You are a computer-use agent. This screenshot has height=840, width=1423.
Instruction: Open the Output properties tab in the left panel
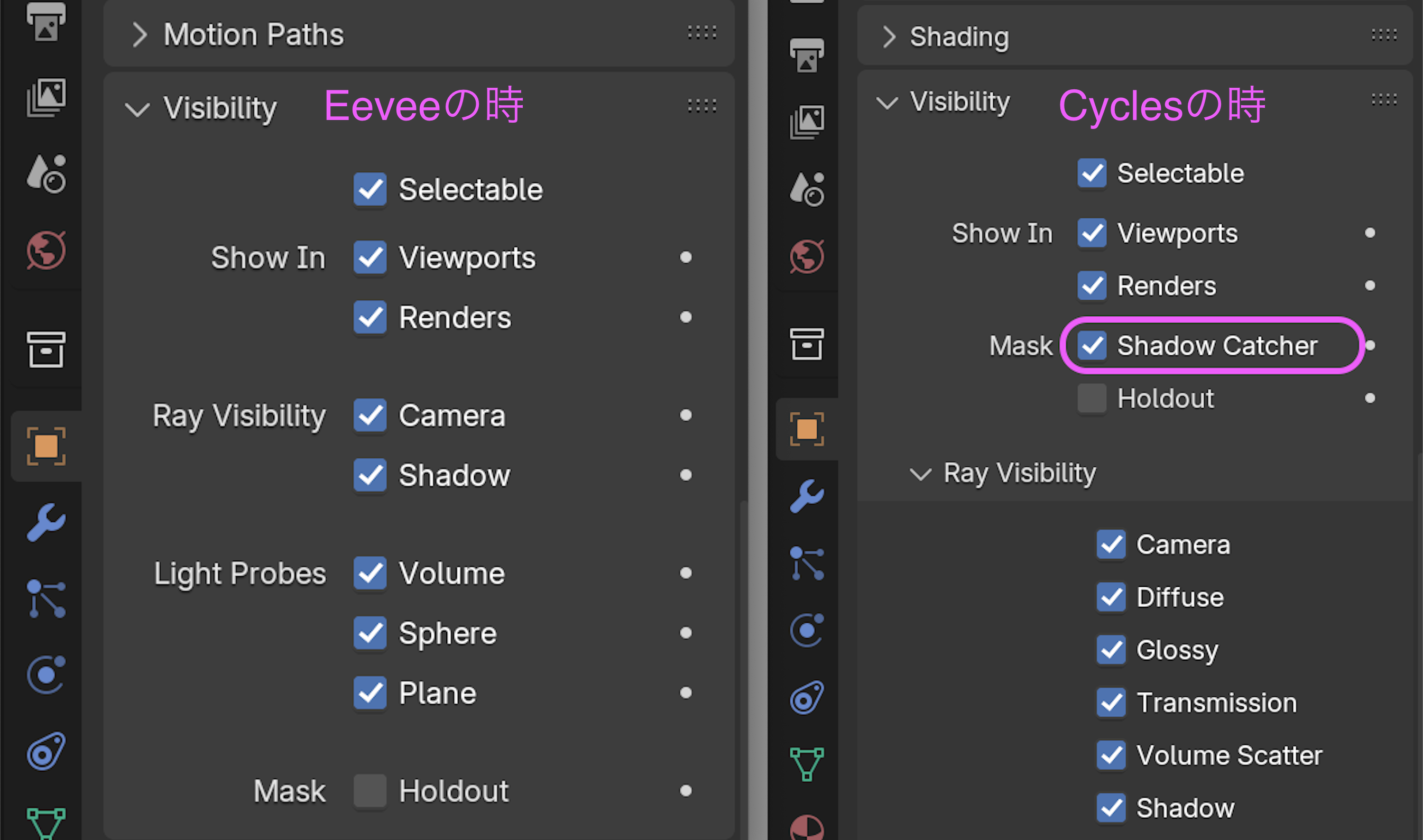46,23
